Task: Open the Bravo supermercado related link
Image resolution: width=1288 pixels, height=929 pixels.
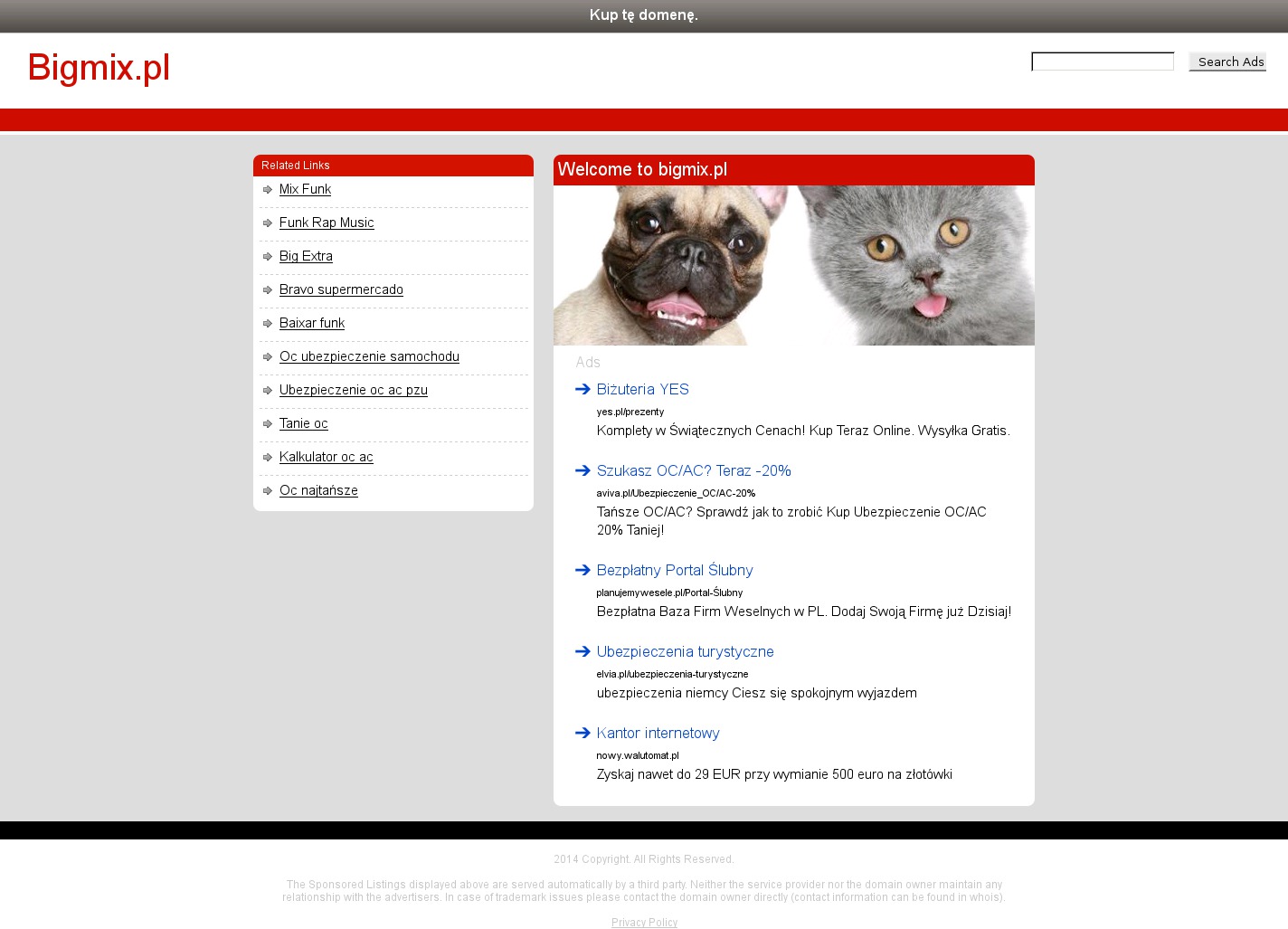Action: pyautogui.click(x=341, y=290)
